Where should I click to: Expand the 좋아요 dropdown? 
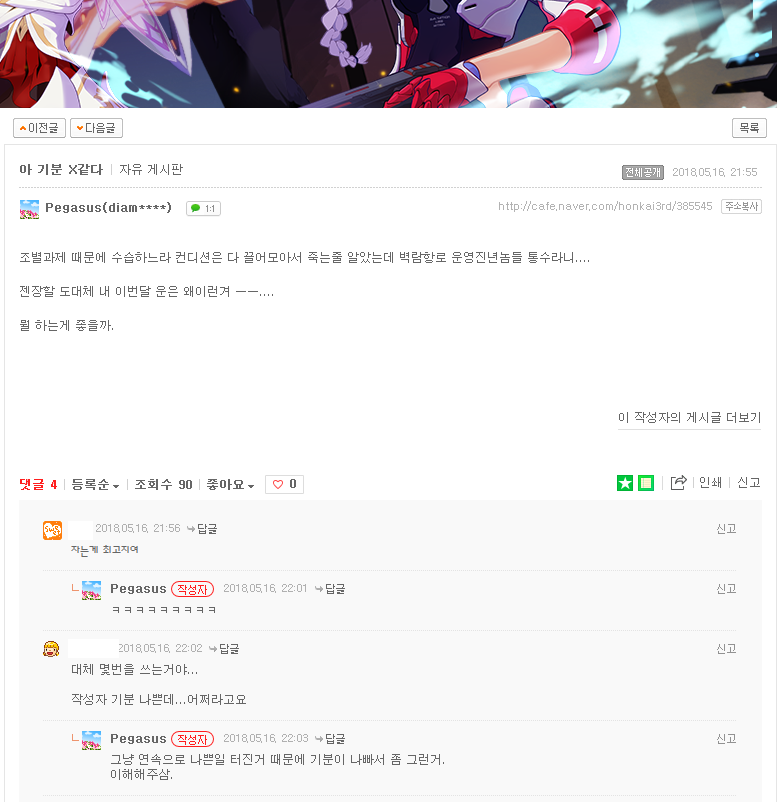pyautogui.click(x=230, y=484)
